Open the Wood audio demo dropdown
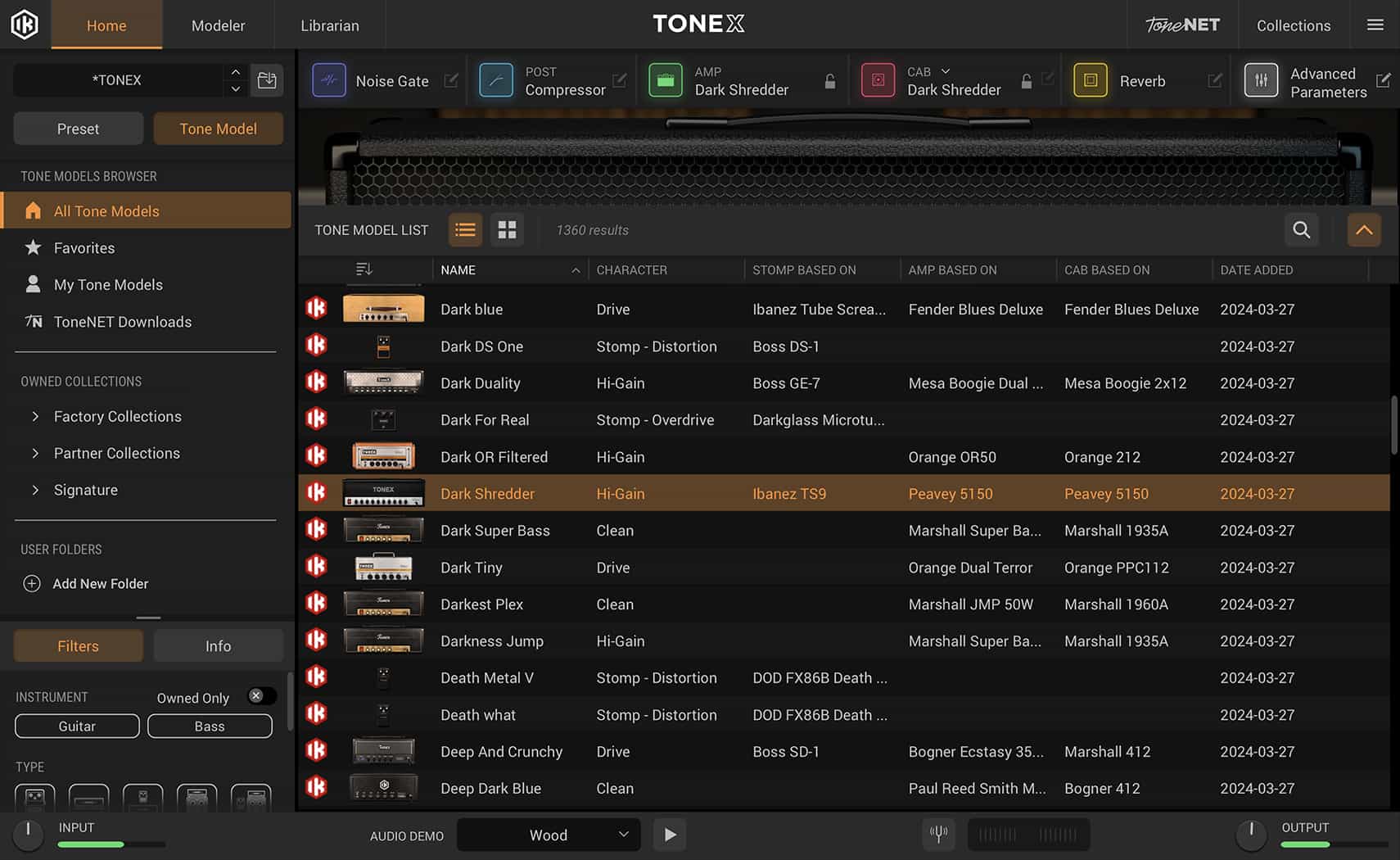1400x860 pixels. [548, 835]
